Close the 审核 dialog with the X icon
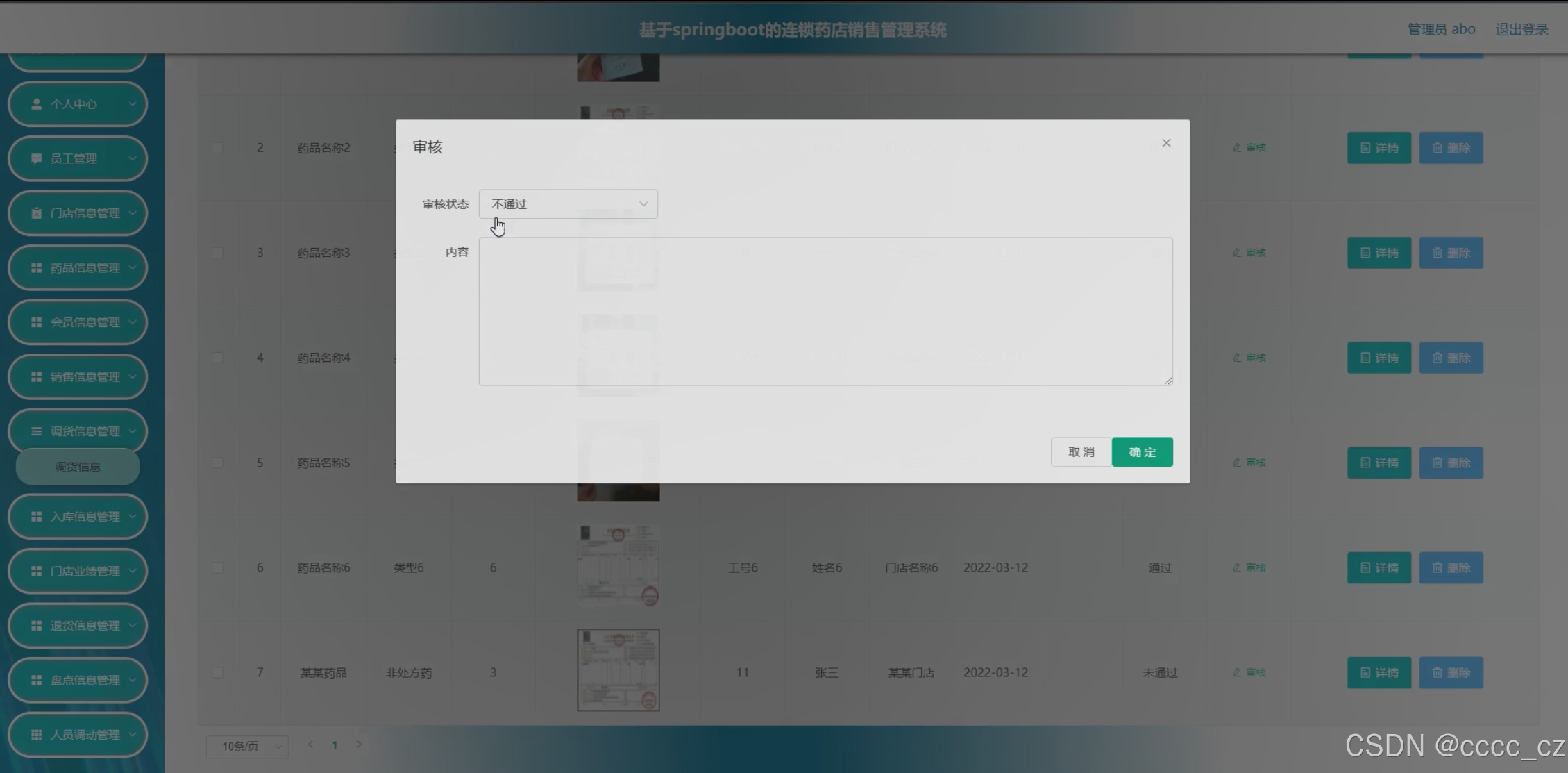1568x773 pixels. pyautogui.click(x=1166, y=143)
